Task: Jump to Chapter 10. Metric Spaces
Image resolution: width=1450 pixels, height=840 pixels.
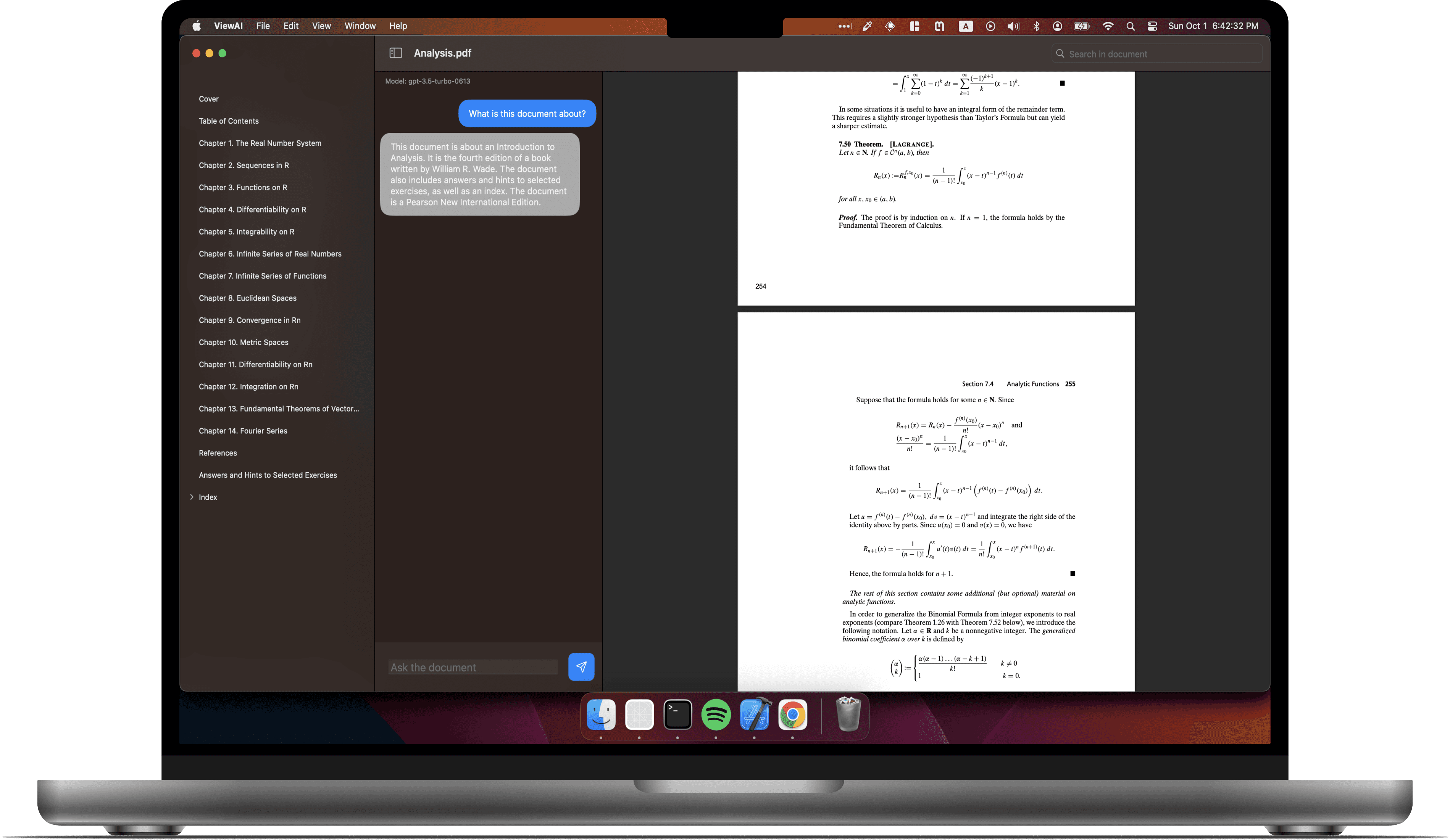Action: [x=244, y=342]
